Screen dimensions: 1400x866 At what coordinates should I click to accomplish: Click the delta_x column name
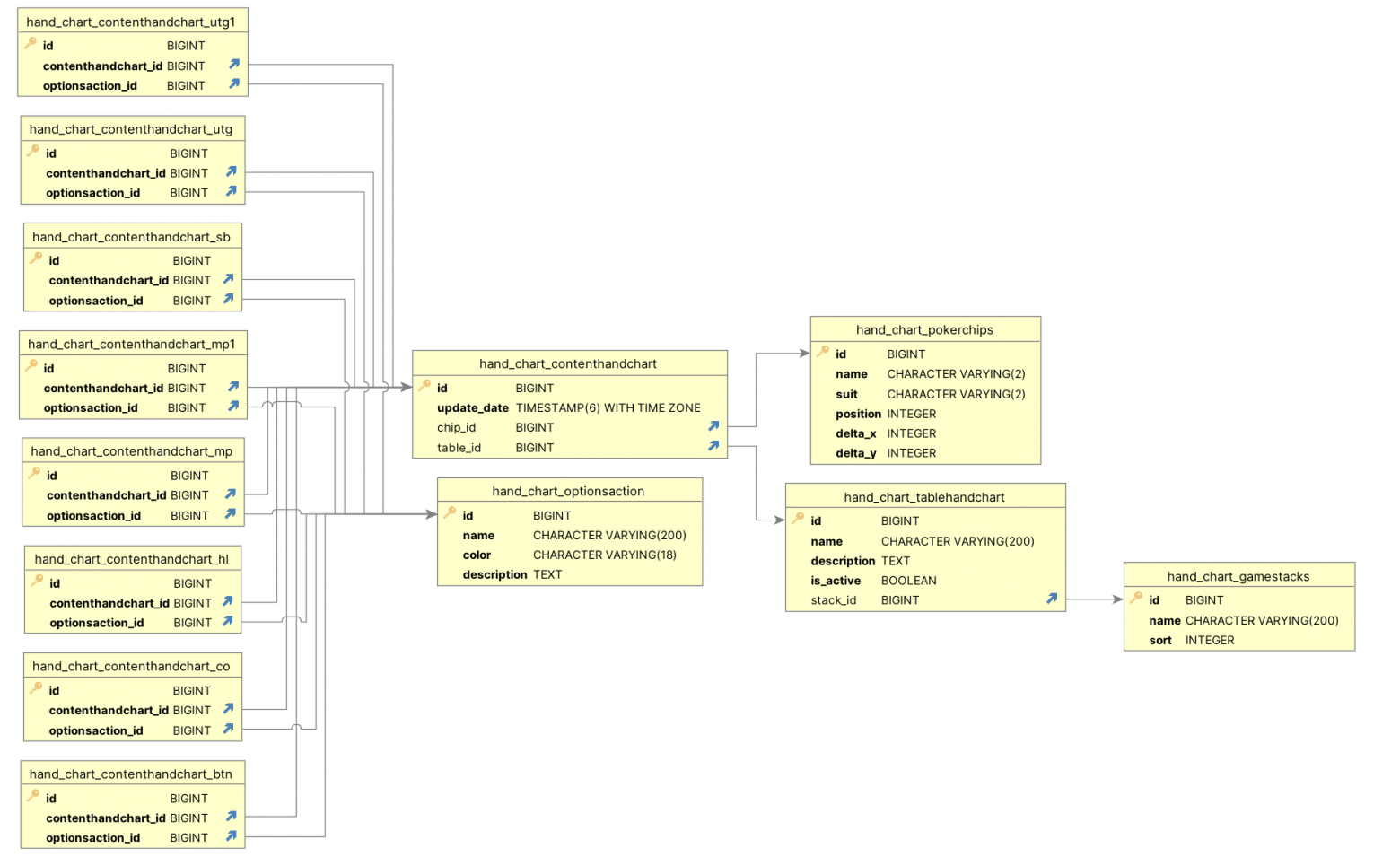[x=856, y=434]
